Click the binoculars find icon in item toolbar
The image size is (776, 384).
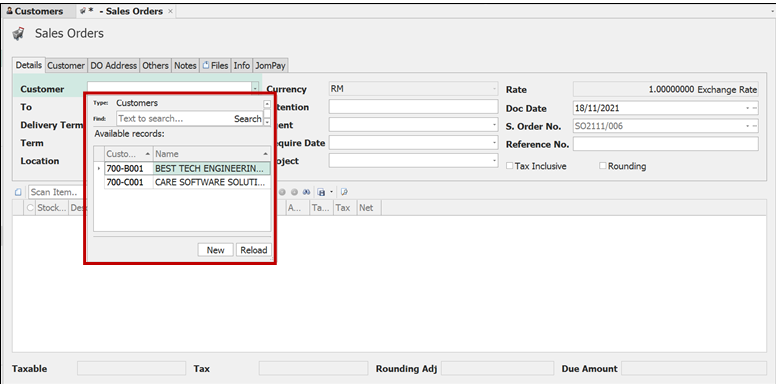coord(306,192)
